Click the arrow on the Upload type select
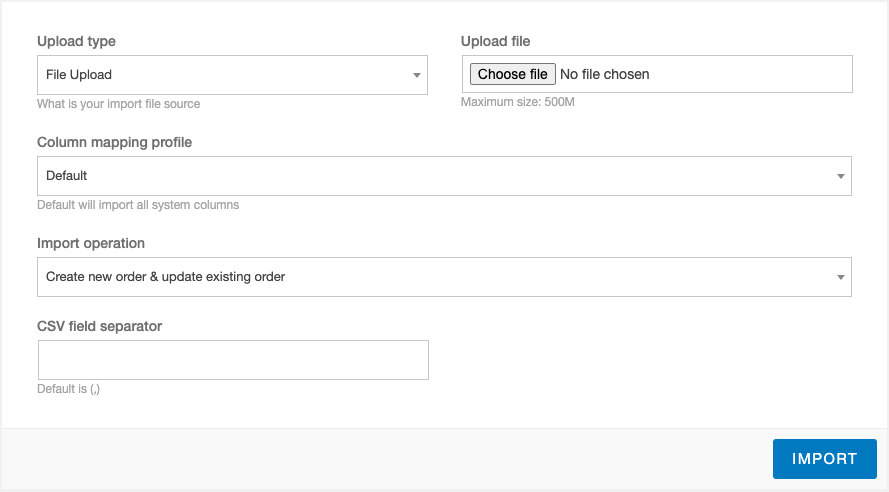Viewport: 889px width, 492px height. point(417,75)
